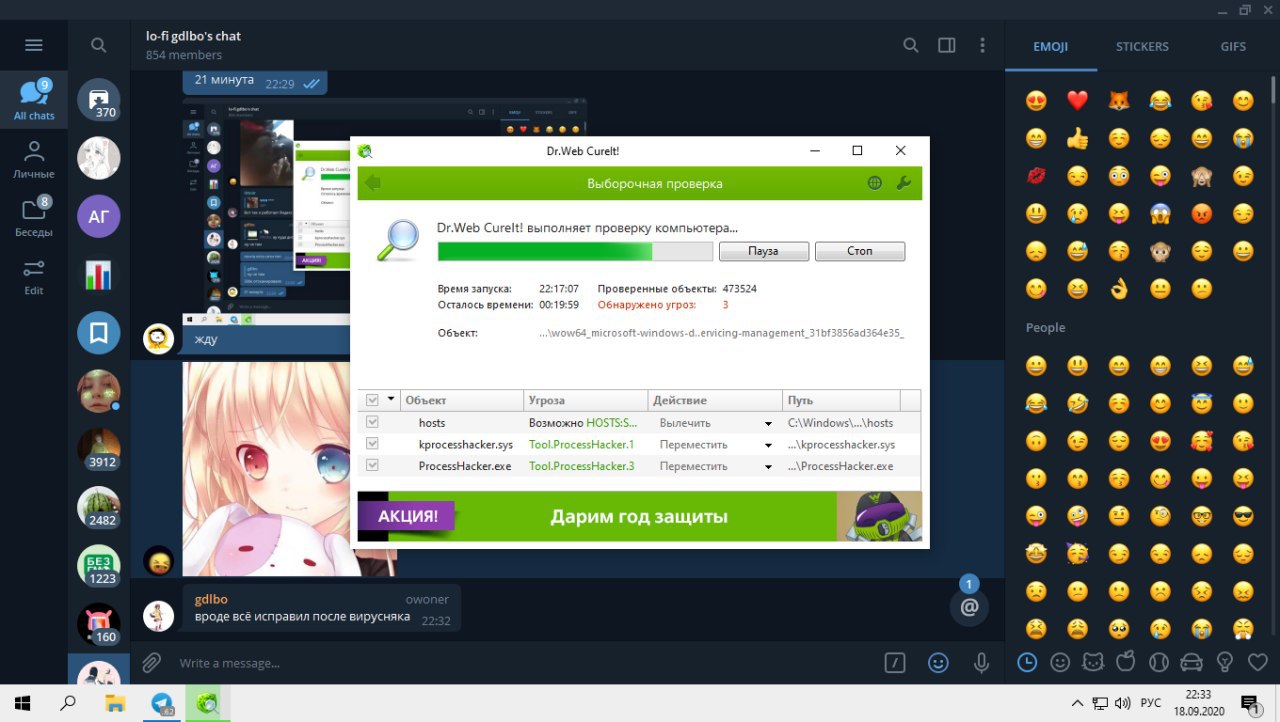The width and height of the screenshot is (1280, 722).
Task: Click the gdlbo sender name link
Action: click(x=211, y=599)
